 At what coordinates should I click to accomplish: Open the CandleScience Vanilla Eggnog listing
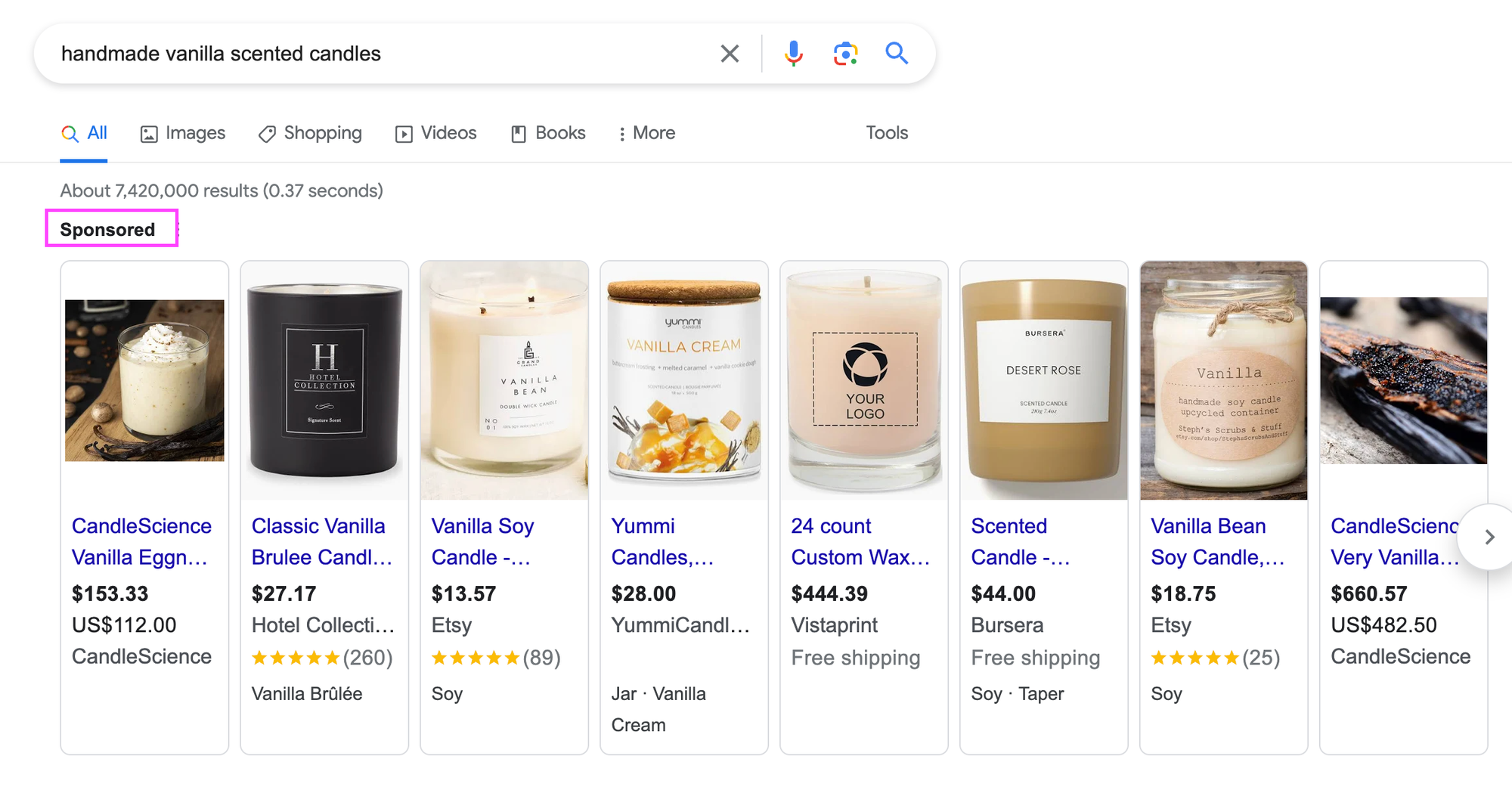click(x=141, y=541)
